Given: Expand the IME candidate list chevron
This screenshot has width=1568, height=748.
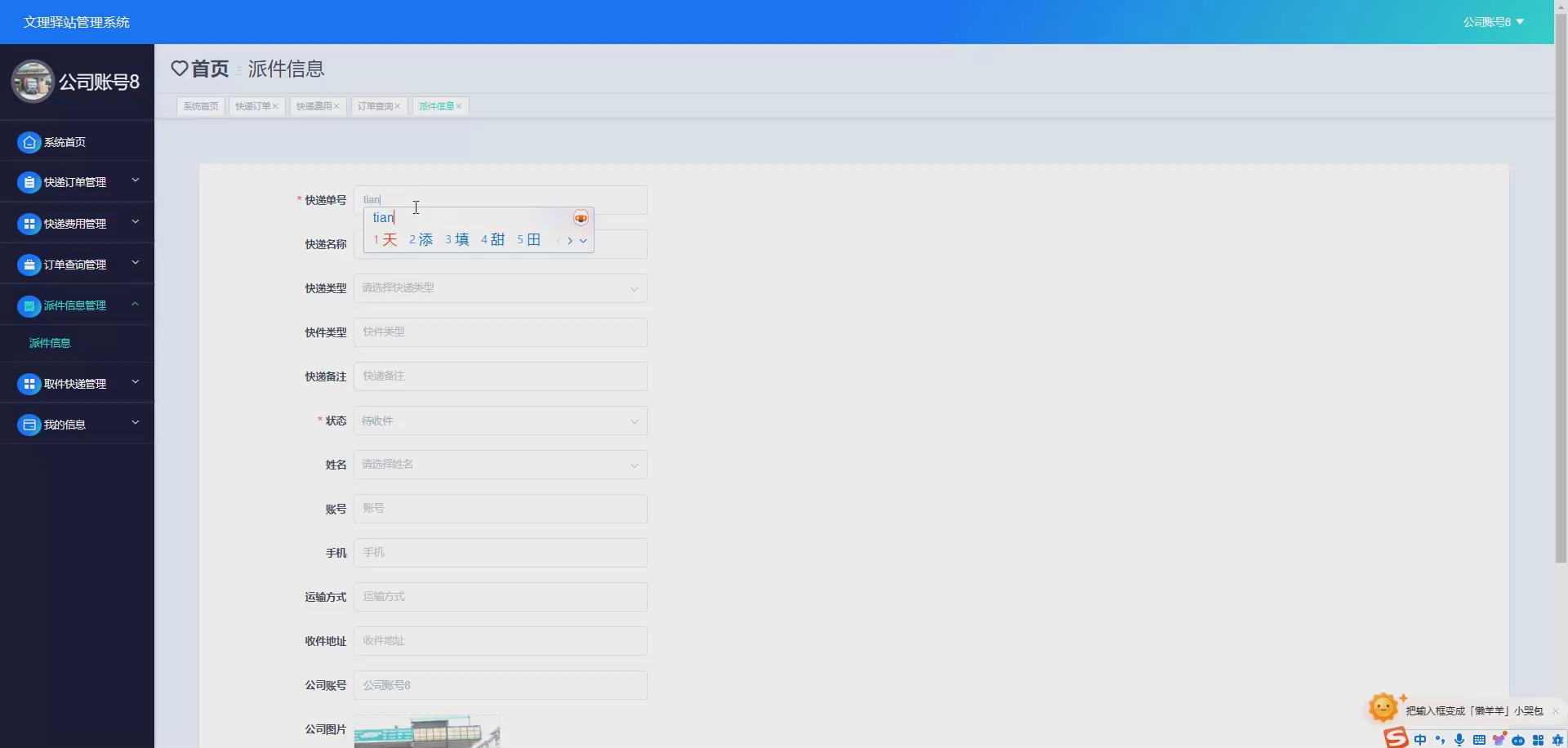Looking at the screenshot, I should pos(583,240).
